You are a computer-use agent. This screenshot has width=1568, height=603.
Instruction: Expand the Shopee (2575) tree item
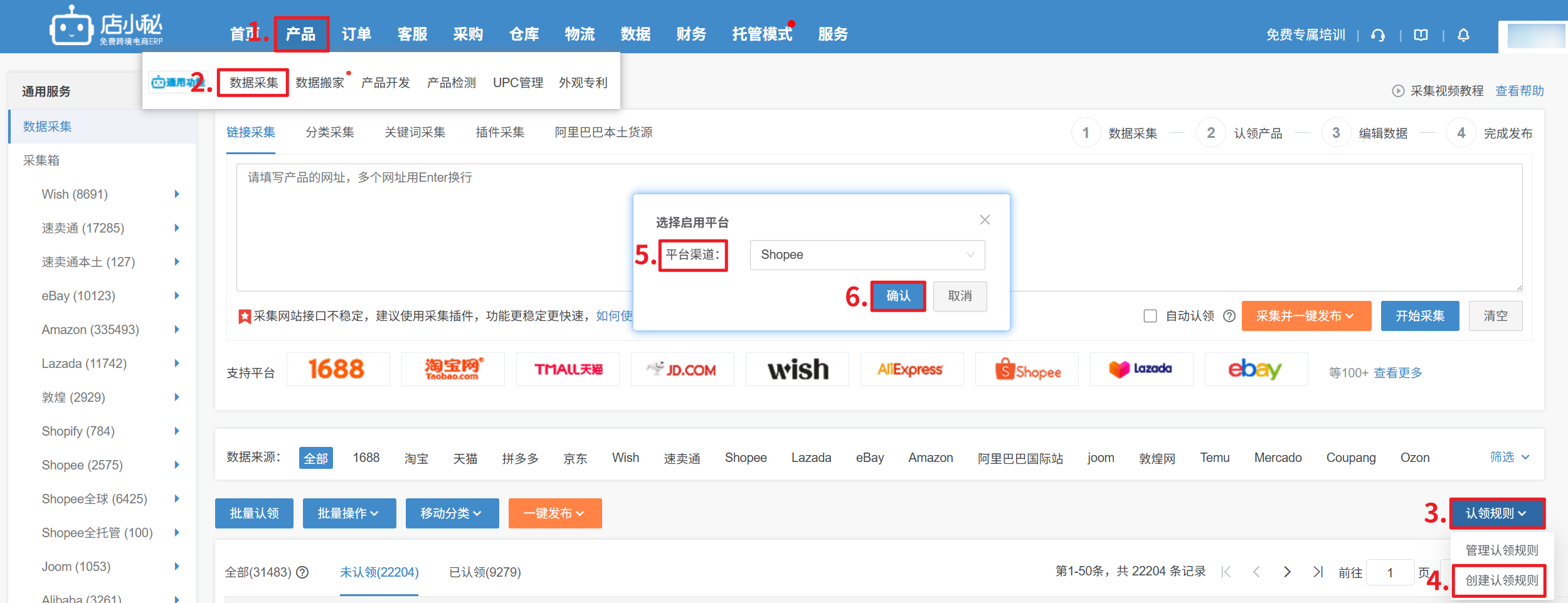177,465
